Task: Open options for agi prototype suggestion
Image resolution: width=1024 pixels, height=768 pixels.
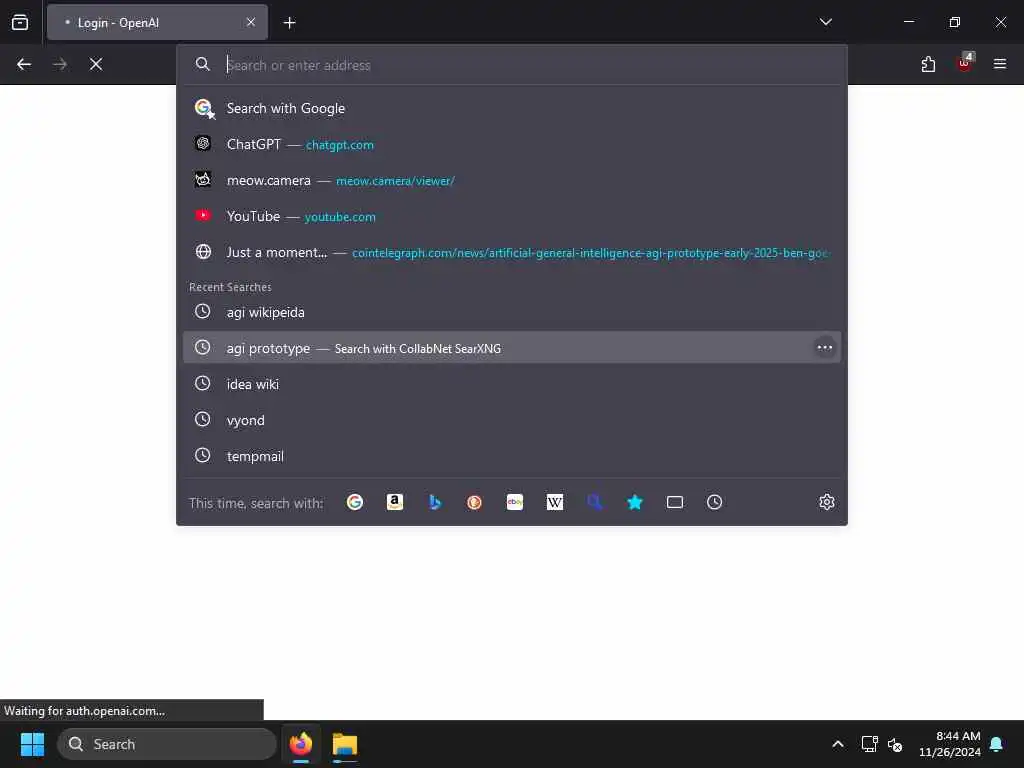Action: pos(825,347)
